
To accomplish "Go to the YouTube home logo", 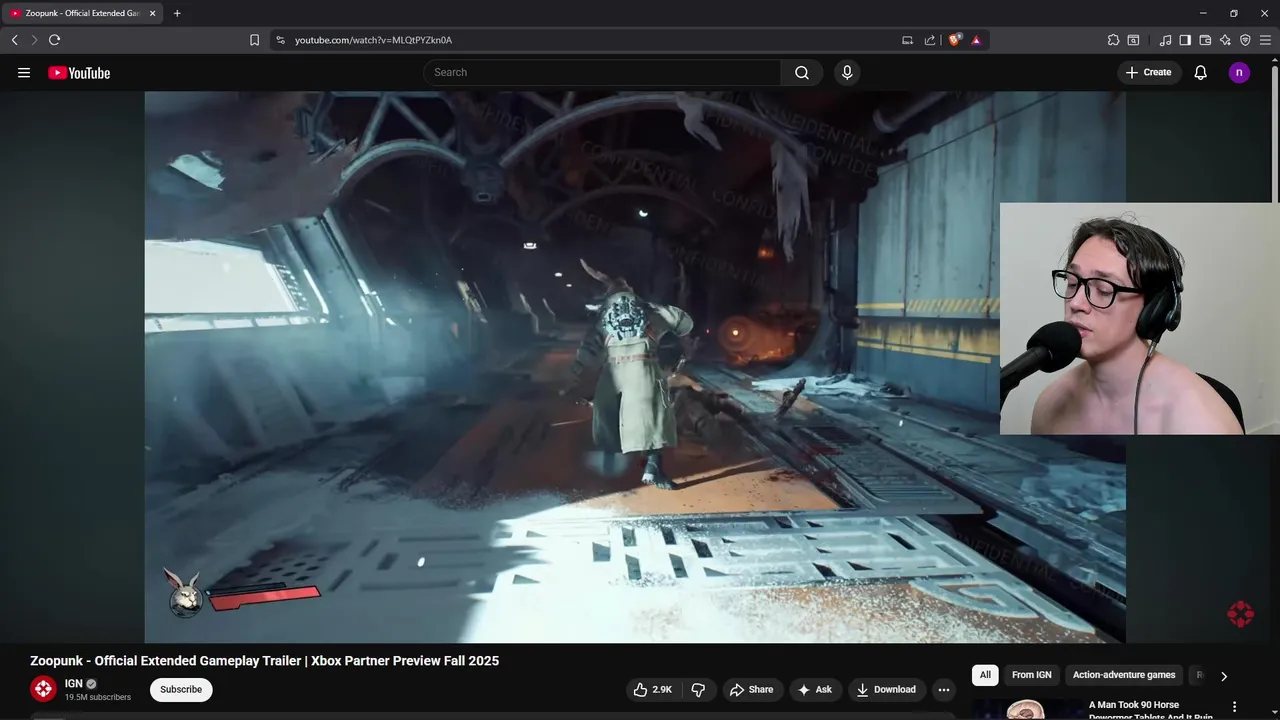I will point(79,73).
